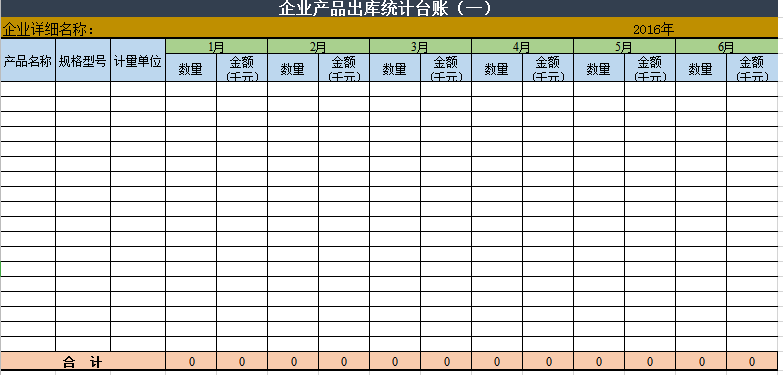Viewport: 783px width, 375px height.
Task: Click the 金额(千元) header under 2月
Action: 344,68
